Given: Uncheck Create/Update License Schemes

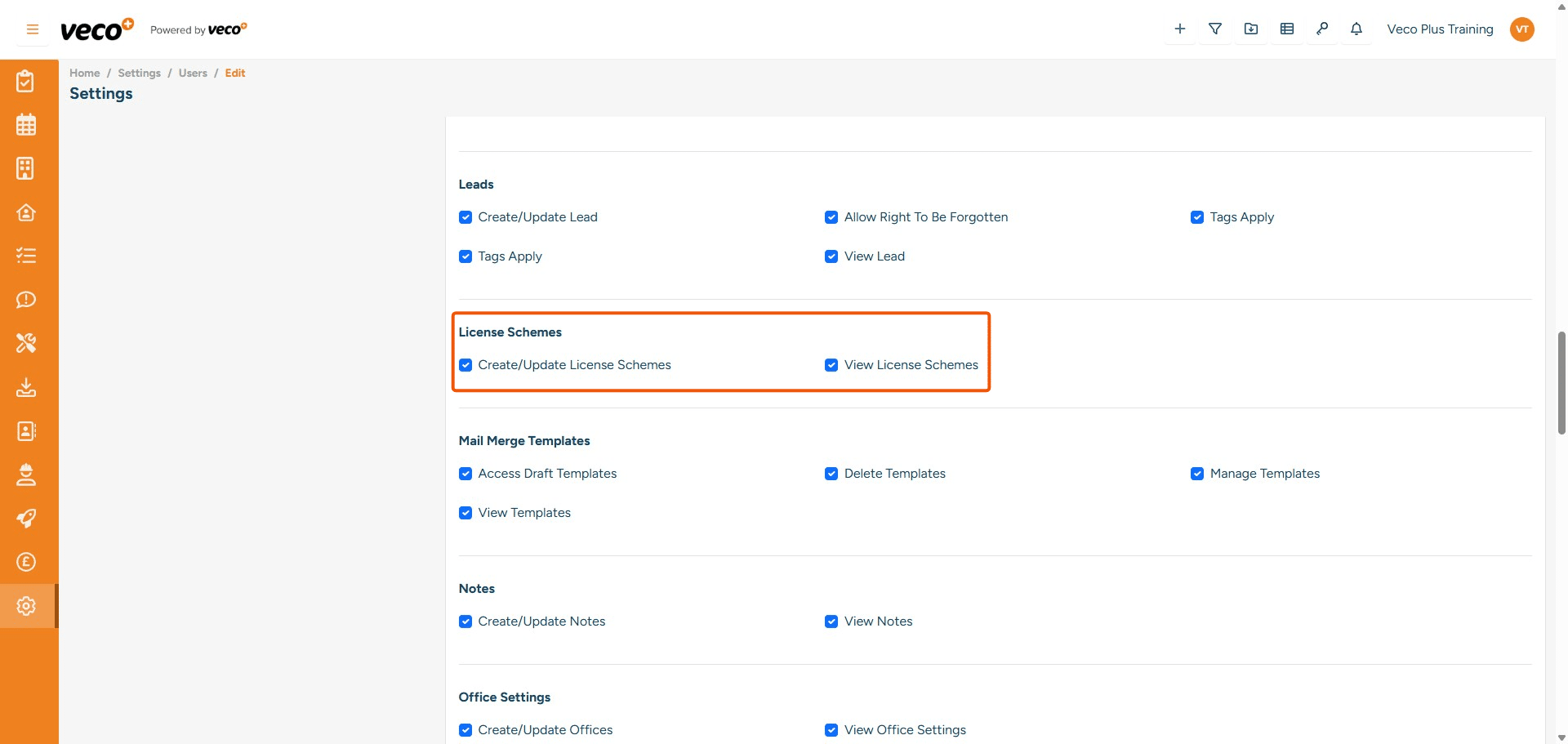Looking at the screenshot, I should 465,365.
